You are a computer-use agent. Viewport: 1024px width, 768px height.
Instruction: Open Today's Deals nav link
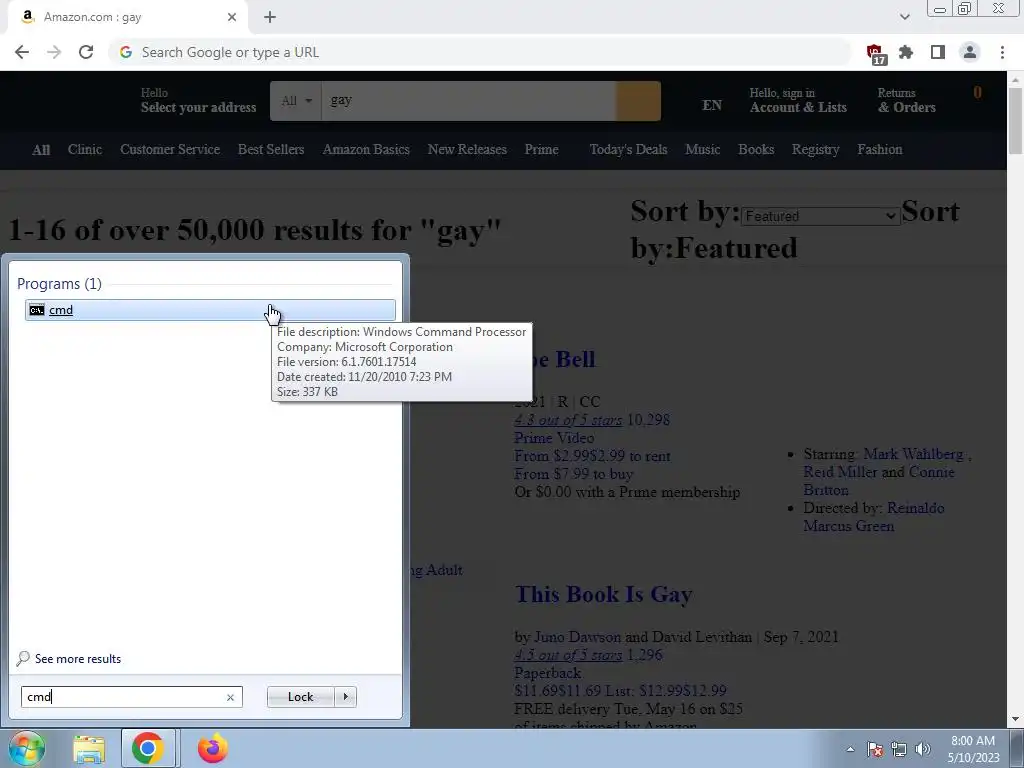(x=628, y=150)
